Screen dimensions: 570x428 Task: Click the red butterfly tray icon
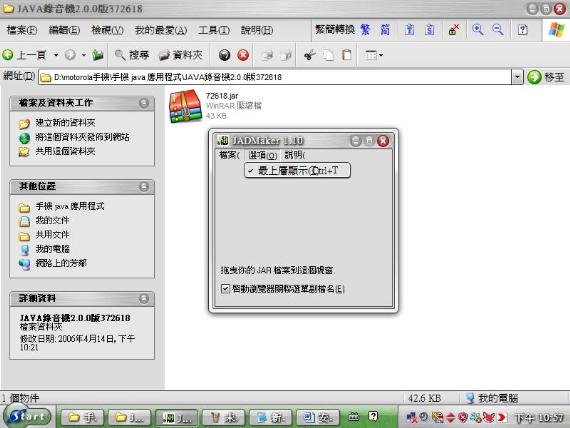click(489, 417)
